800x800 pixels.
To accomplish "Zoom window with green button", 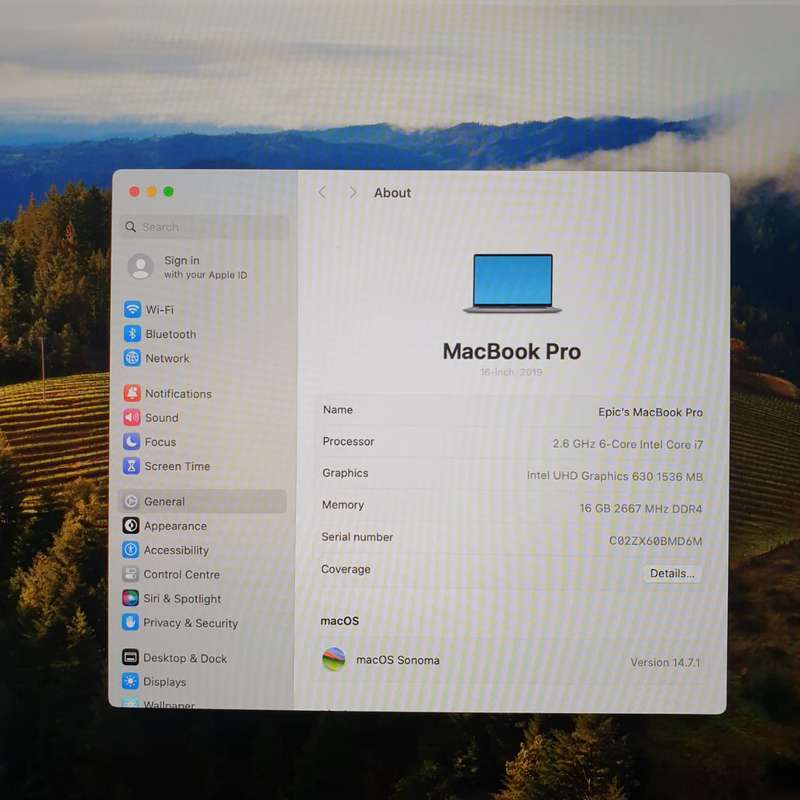I will pos(168,191).
